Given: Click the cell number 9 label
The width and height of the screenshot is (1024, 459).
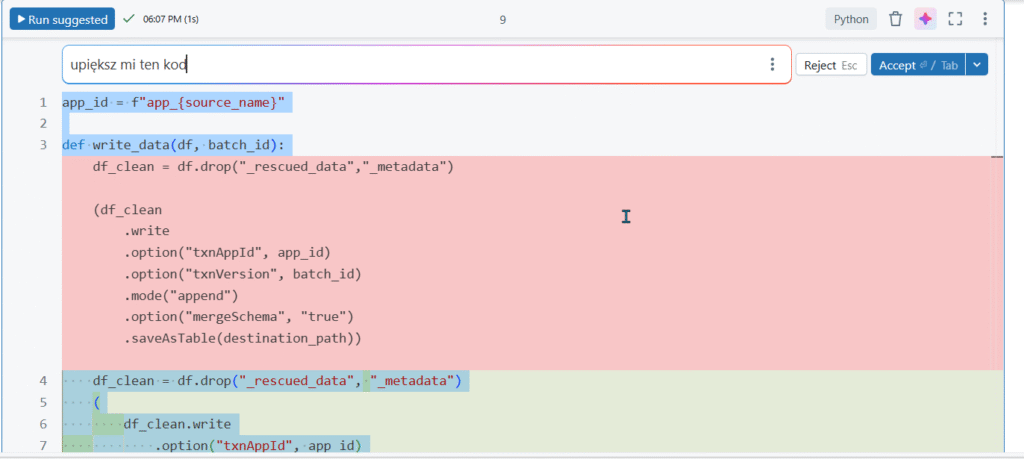Looking at the screenshot, I should [503, 19].
